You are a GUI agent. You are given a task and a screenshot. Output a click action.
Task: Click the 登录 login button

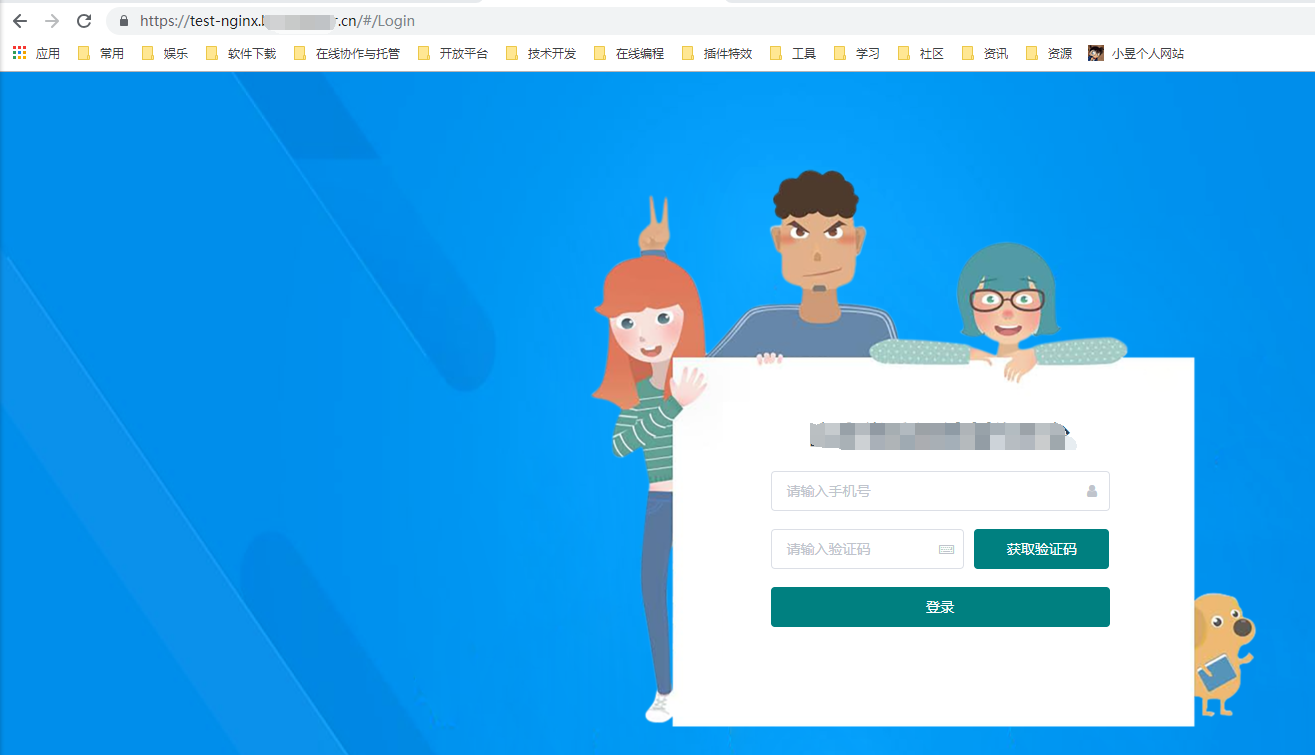click(x=940, y=607)
